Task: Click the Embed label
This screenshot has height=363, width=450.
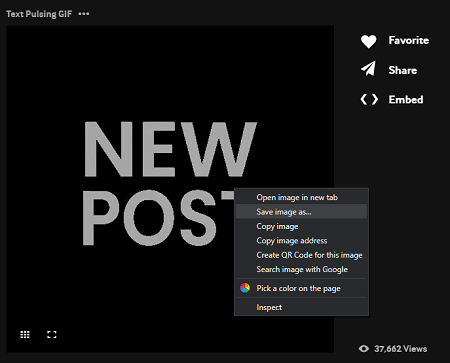Action: (406, 100)
